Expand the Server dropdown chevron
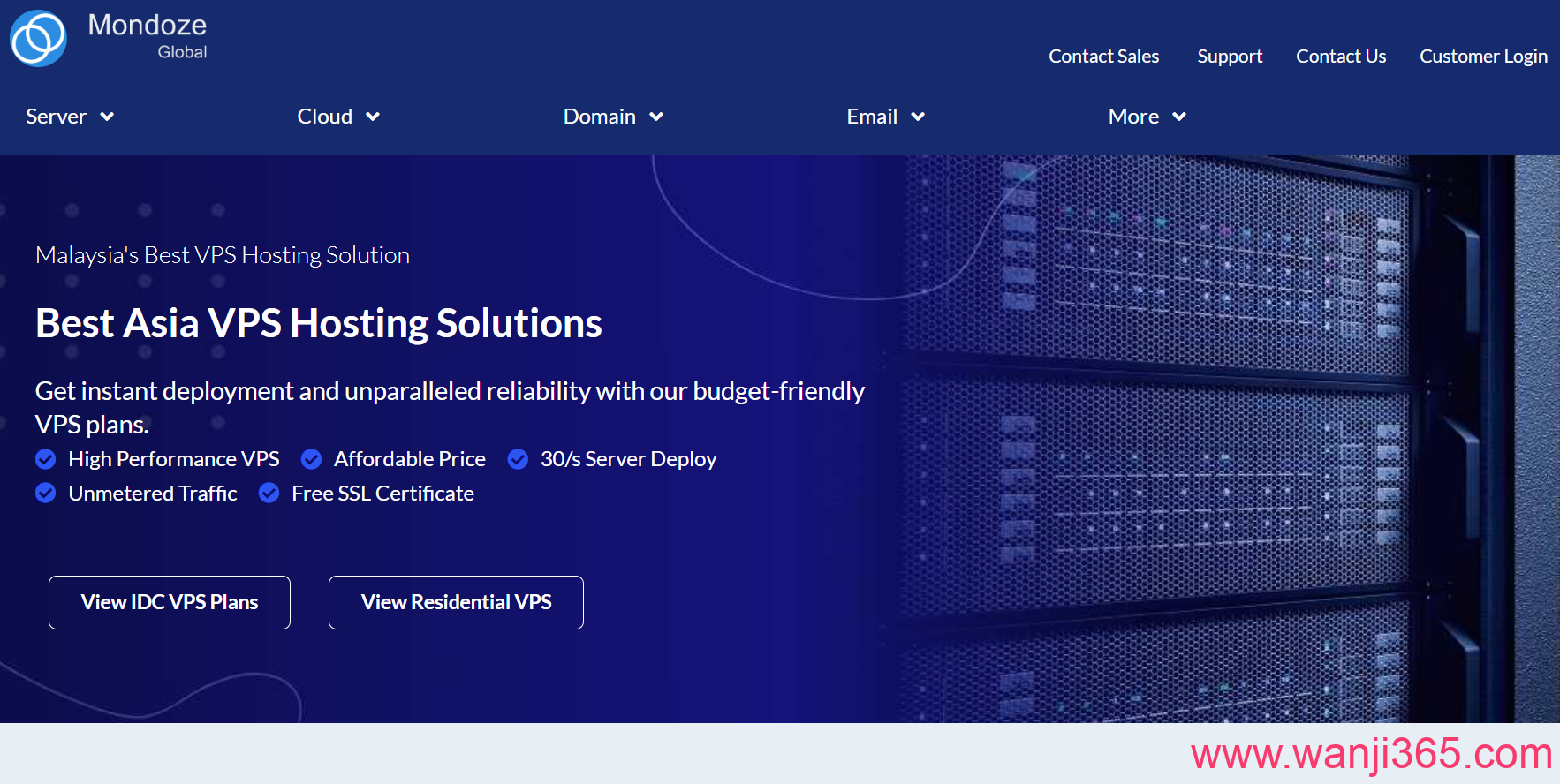Image resolution: width=1560 pixels, height=784 pixels. tap(107, 117)
